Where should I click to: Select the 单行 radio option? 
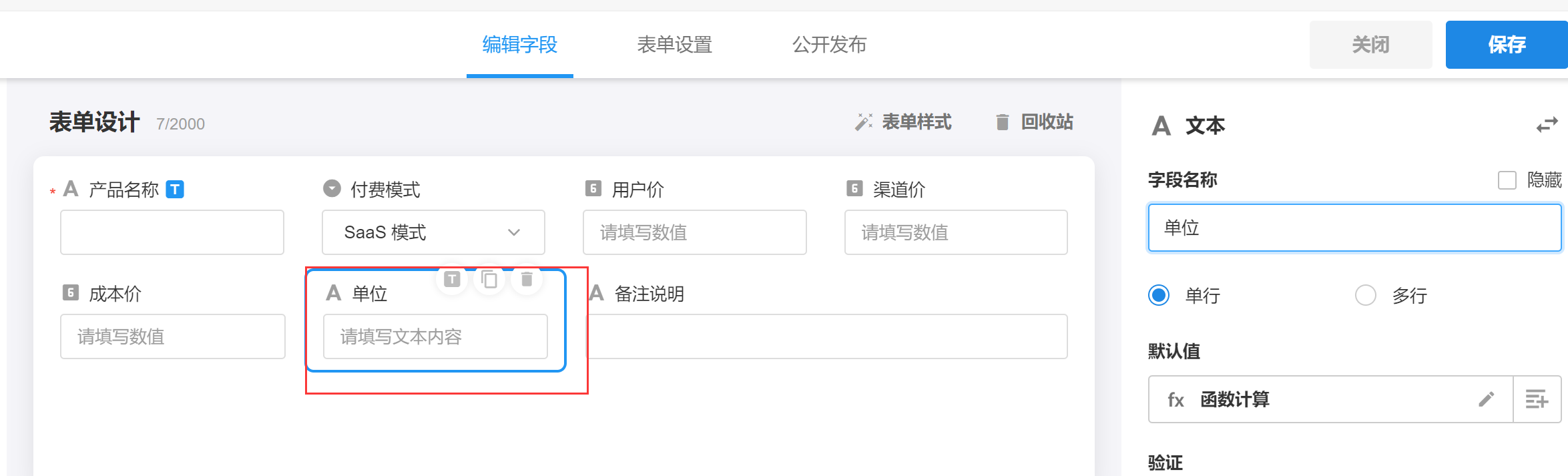click(x=1159, y=295)
